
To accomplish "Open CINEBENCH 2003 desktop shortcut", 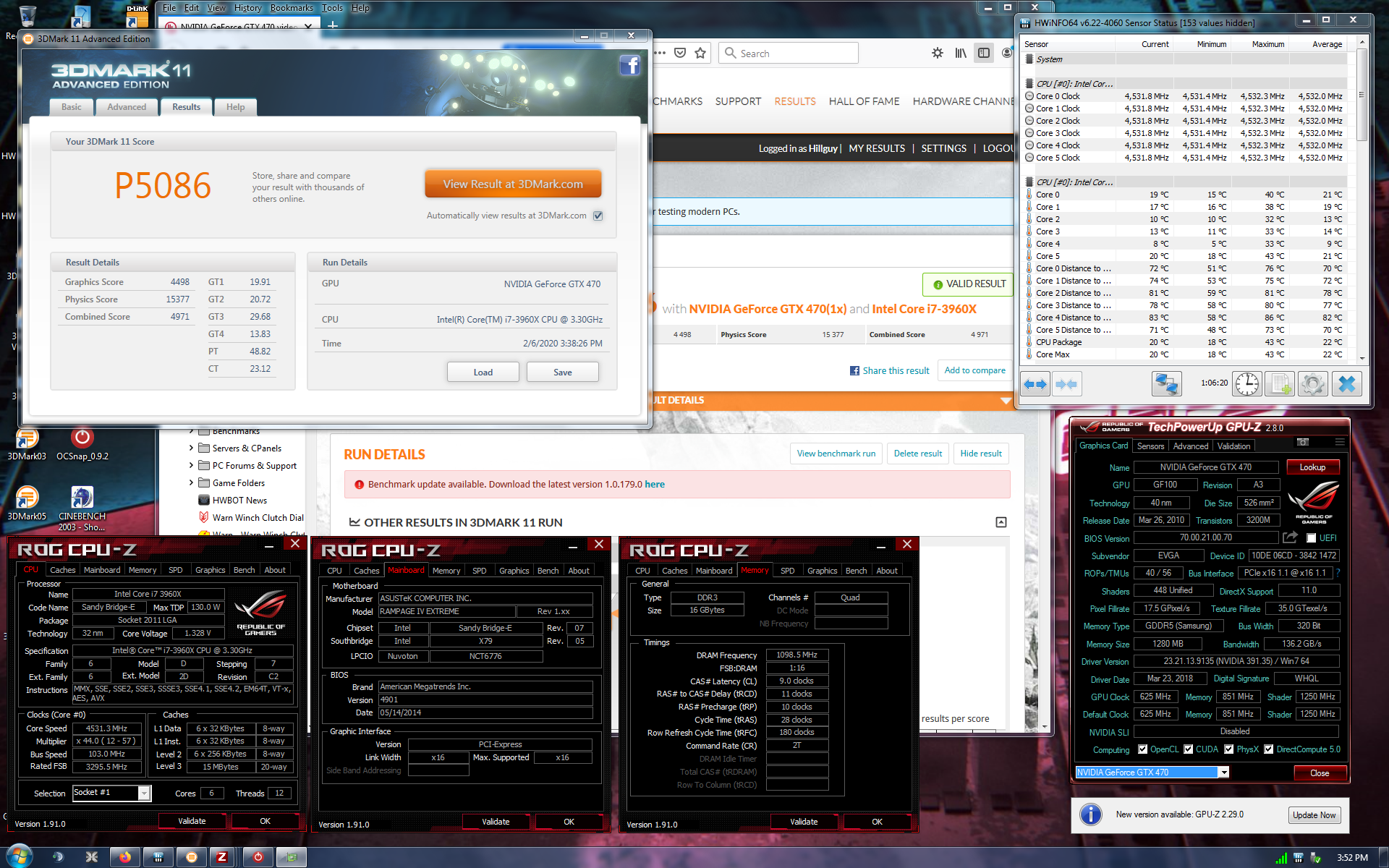I will (x=82, y=509).
